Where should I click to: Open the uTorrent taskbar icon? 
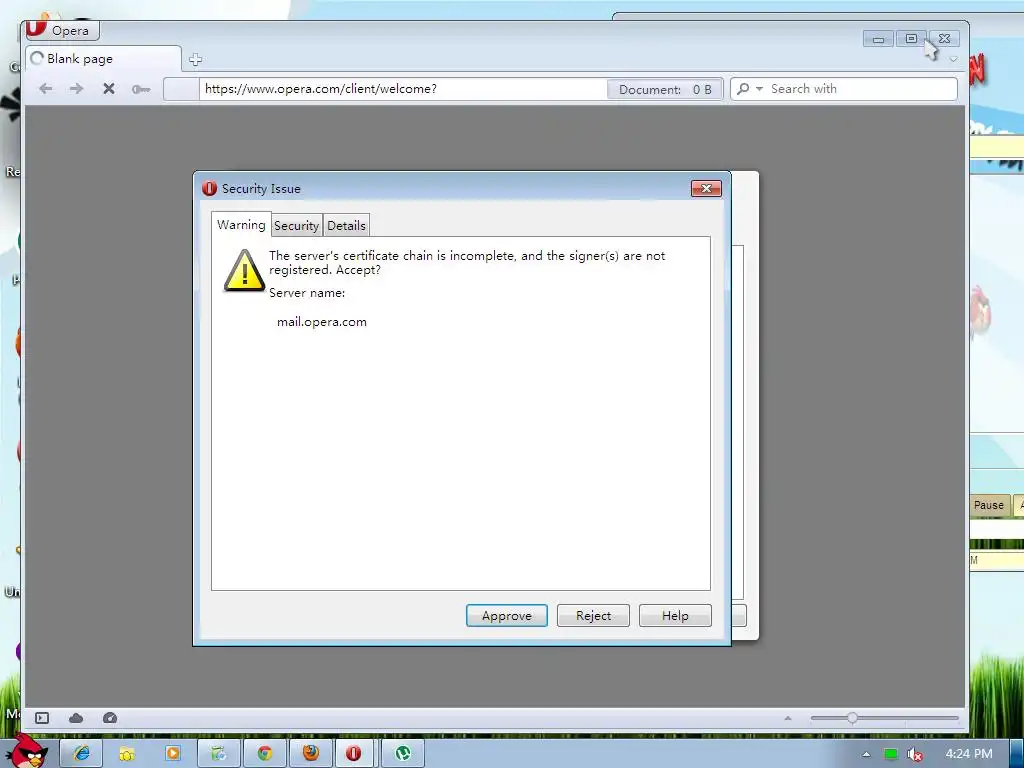click(x=403, y=754)
